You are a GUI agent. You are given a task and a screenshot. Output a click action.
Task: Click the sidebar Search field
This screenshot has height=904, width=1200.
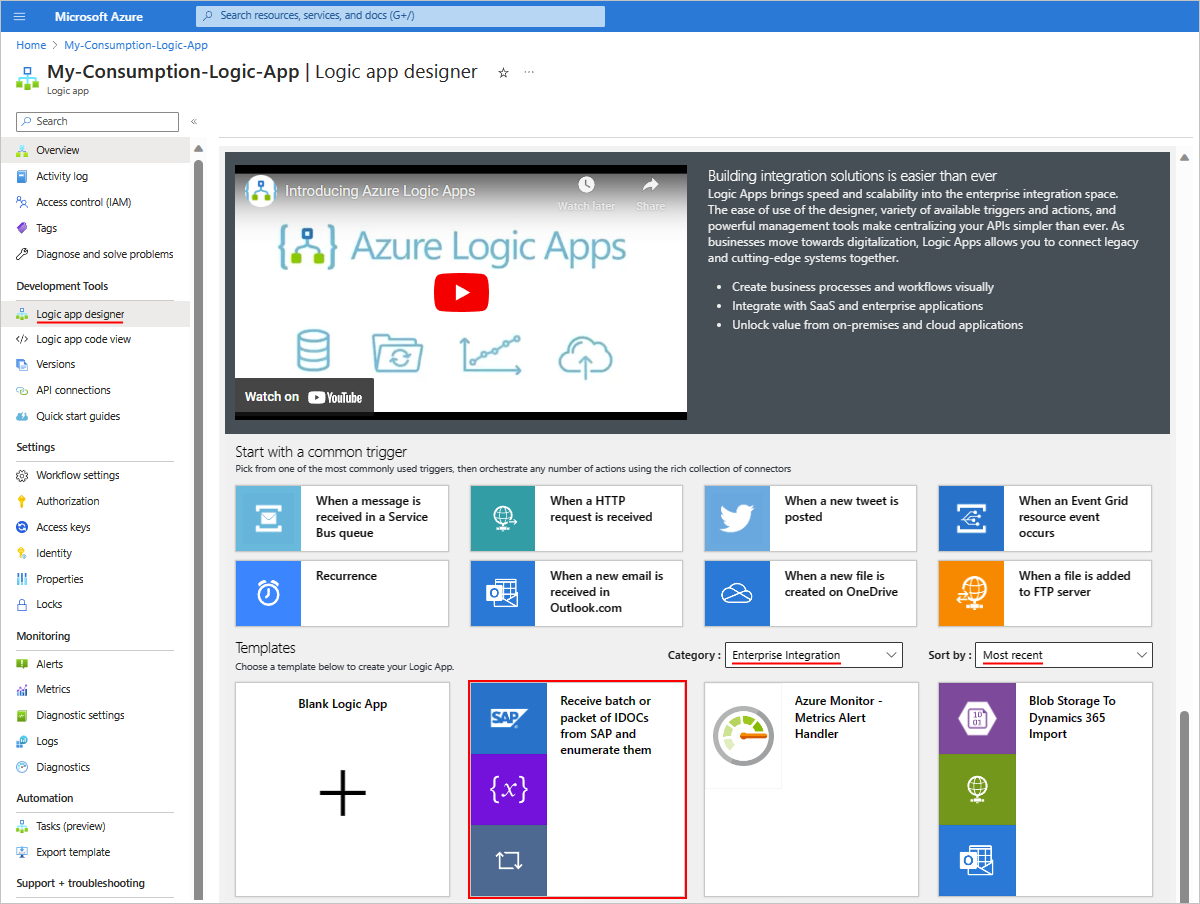coord(97,121)
